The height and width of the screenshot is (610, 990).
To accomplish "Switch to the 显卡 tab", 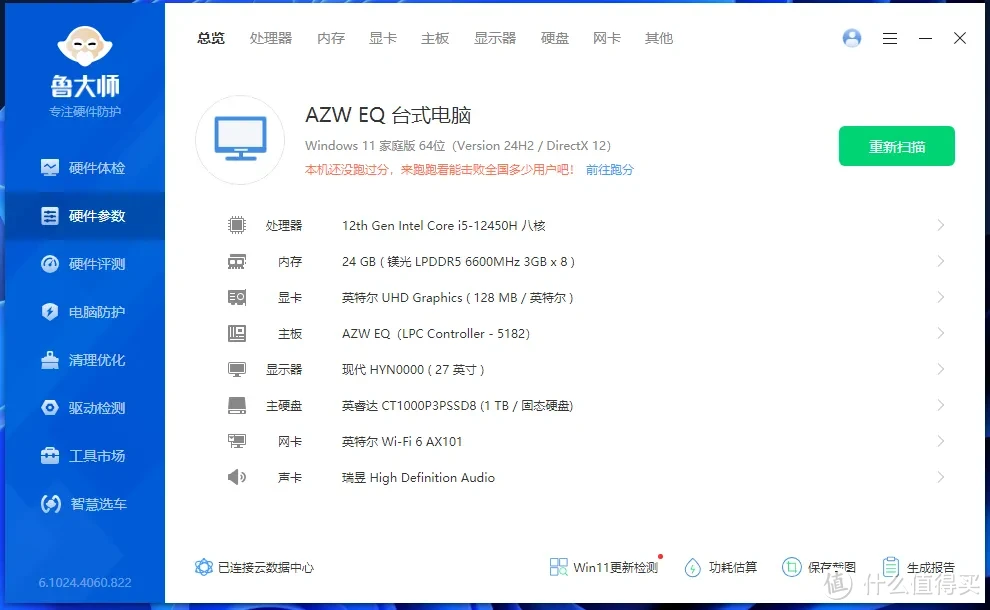I will coord(383,39).
